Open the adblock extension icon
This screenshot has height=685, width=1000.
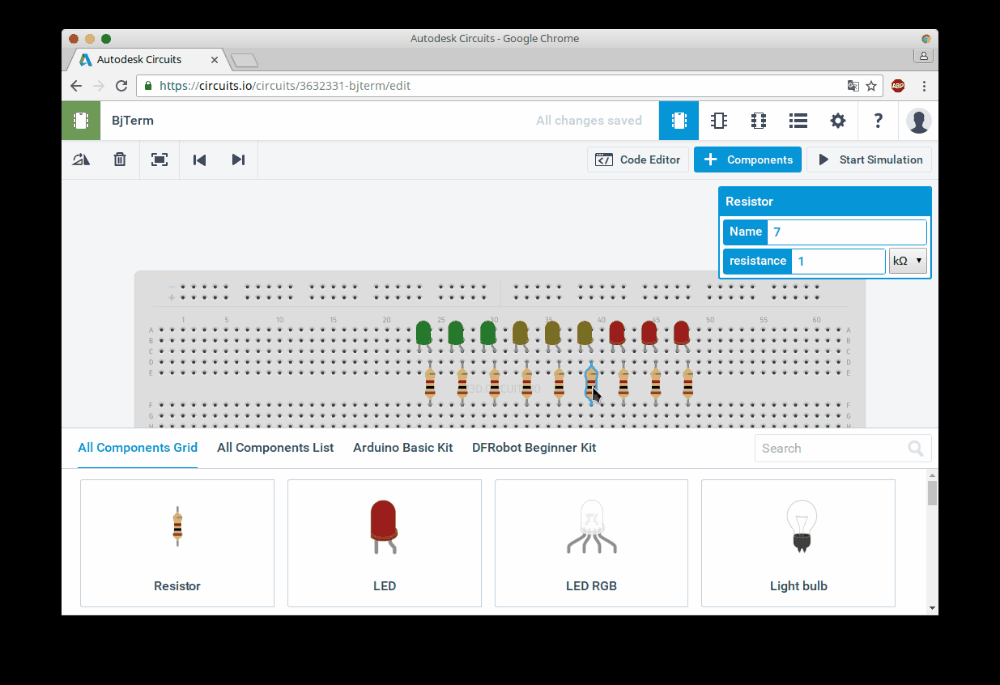tap(898, 85)
